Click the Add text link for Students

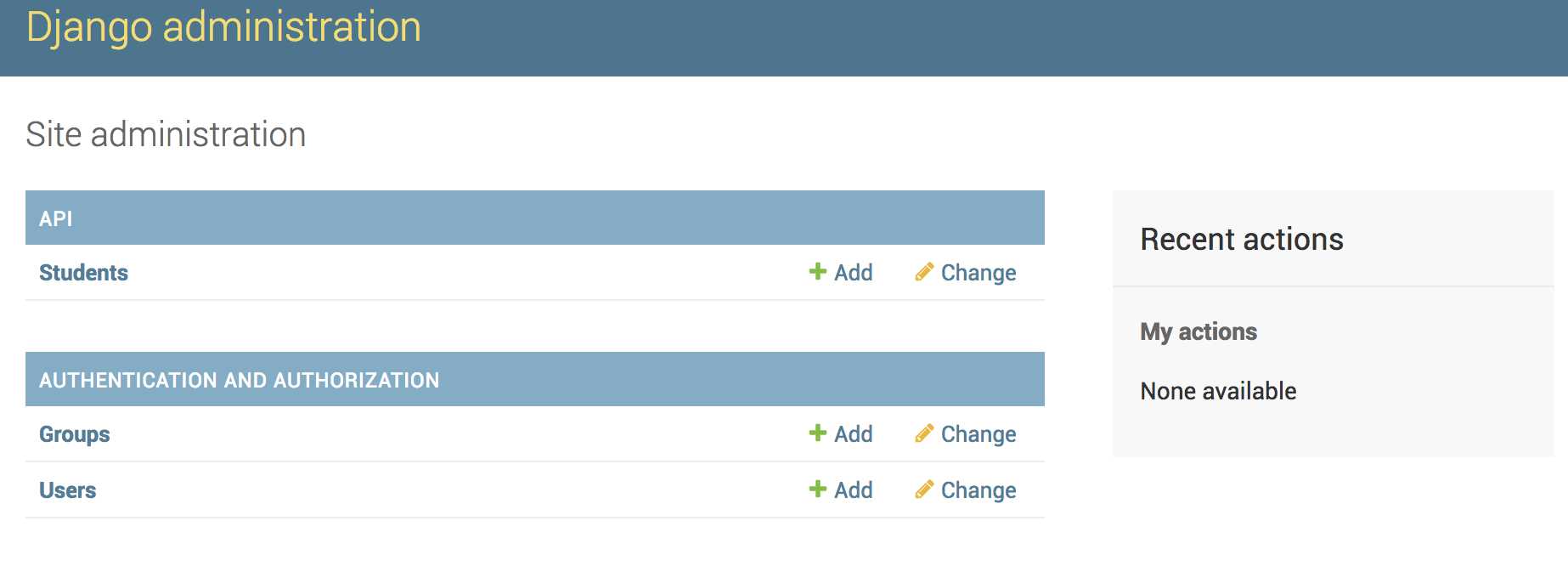pos(854,273)
